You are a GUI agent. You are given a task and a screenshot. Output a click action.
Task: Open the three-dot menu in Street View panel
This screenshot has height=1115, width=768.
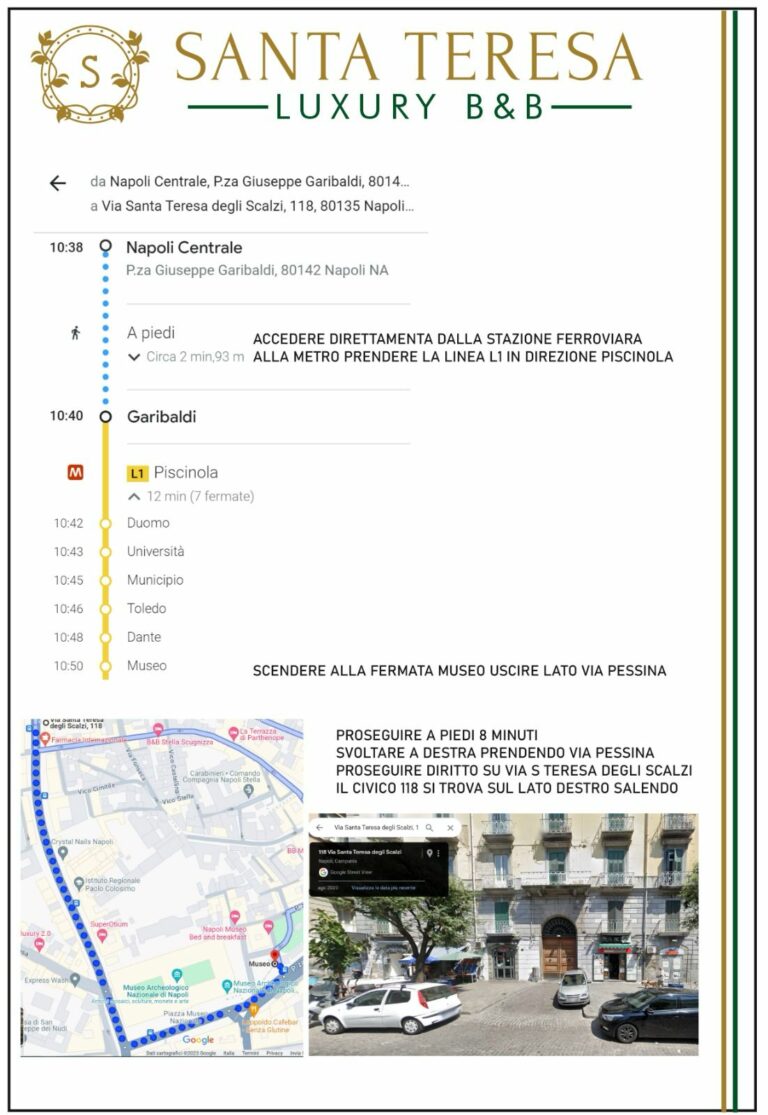point(438,853)
